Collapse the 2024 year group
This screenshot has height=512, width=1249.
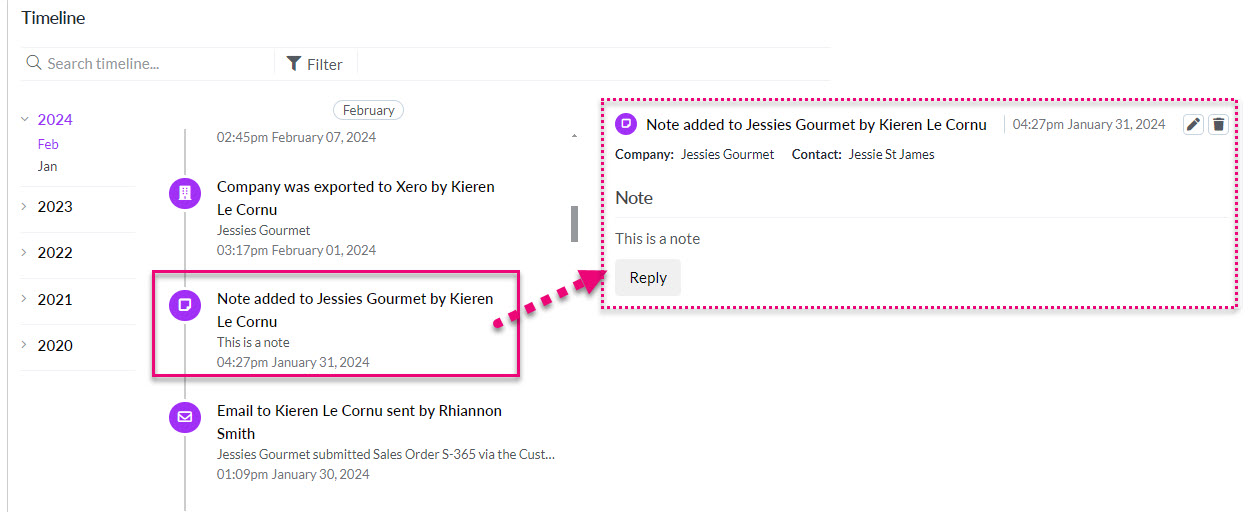24,119
